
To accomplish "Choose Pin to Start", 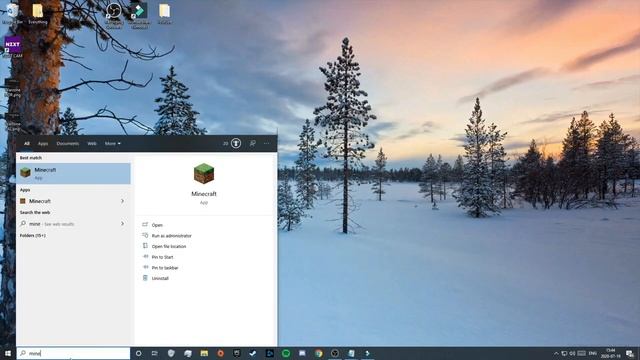I will [x=162, y=257].
